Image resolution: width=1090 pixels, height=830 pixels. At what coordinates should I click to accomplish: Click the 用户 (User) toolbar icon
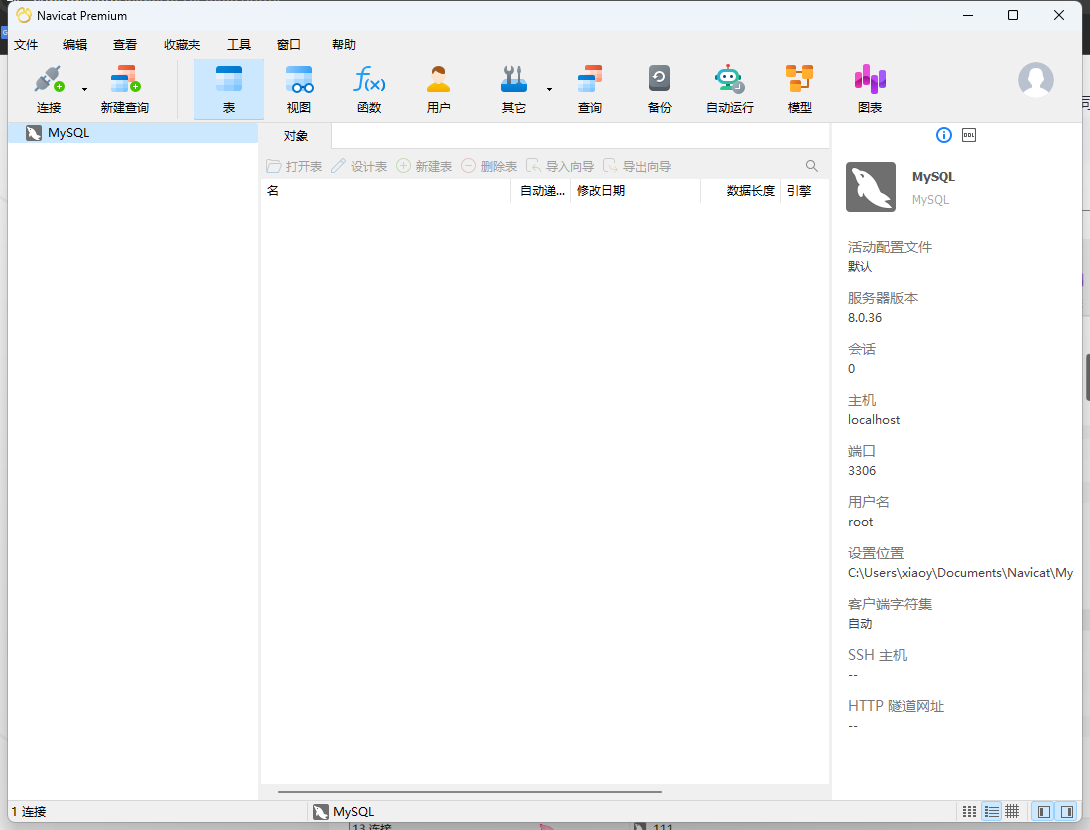(x=438, y=88)
